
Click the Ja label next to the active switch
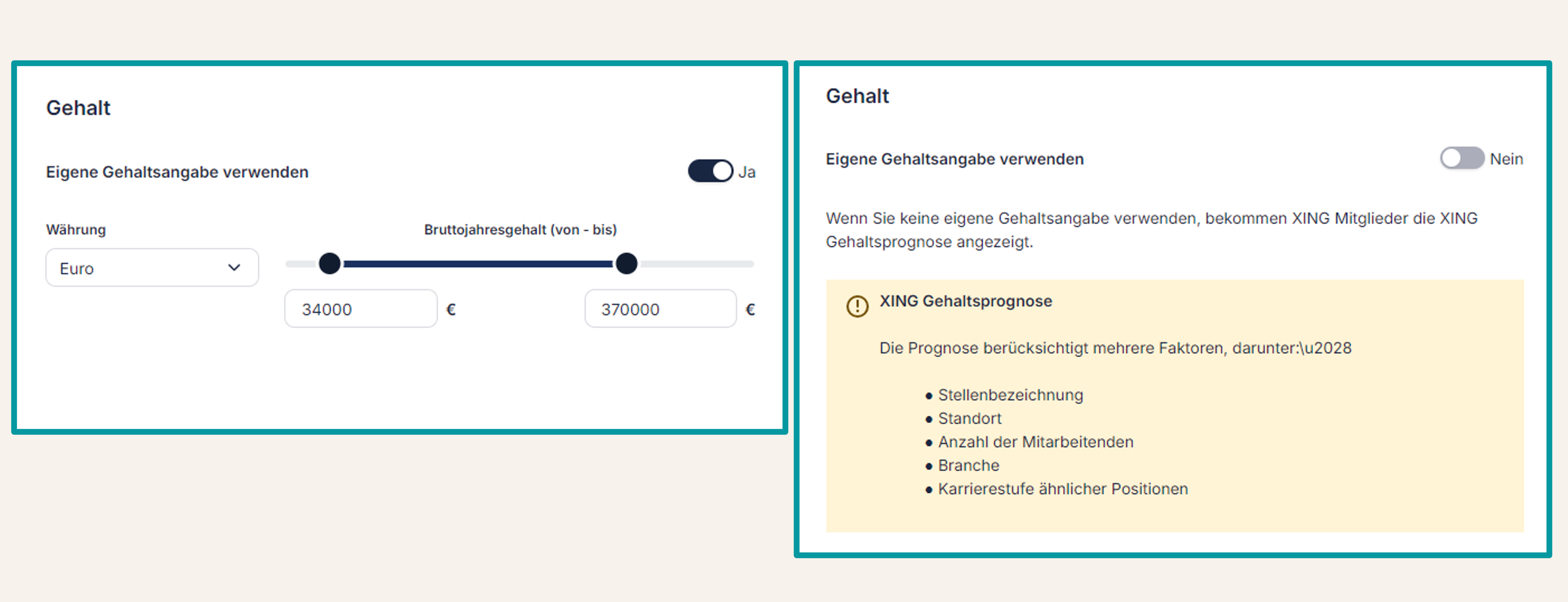747,171
